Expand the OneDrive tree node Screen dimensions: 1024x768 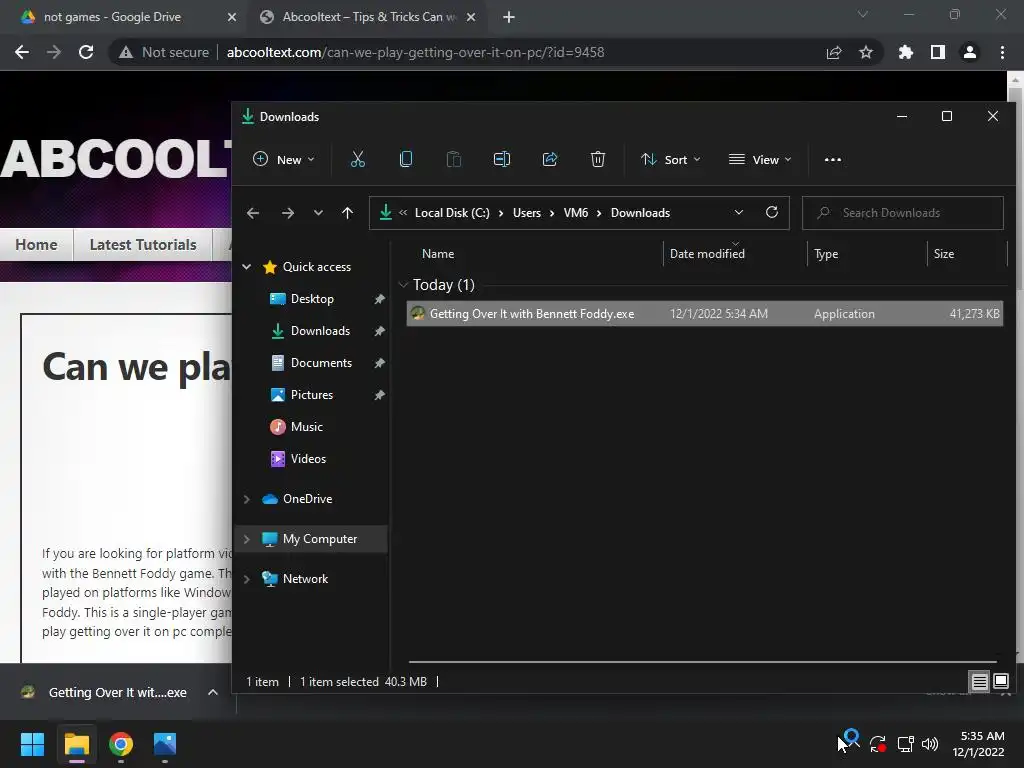point(247,499)
